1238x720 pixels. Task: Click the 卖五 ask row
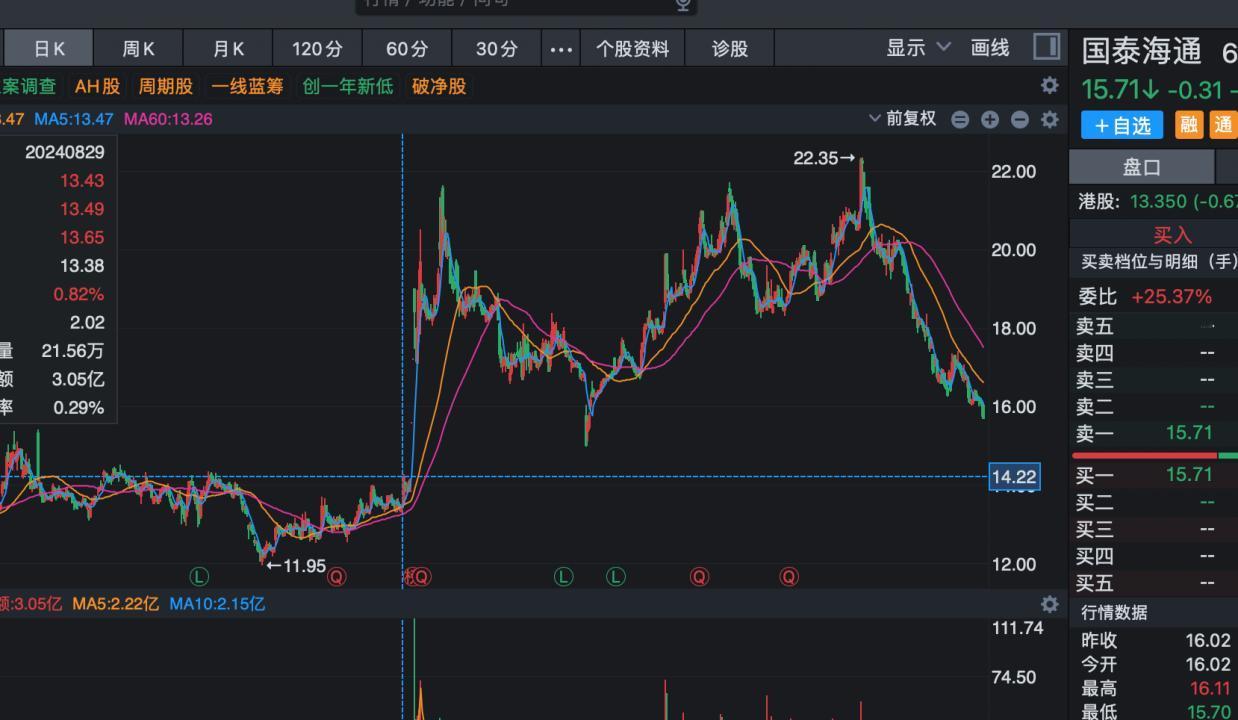(1154, 325)
